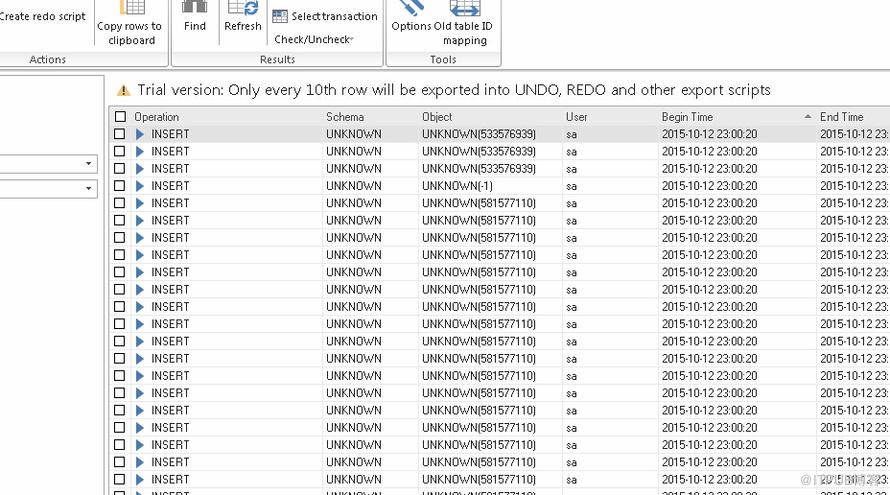Expand the upper left-panel combo box
The image size is (890, 495).
tap(89, 163)
